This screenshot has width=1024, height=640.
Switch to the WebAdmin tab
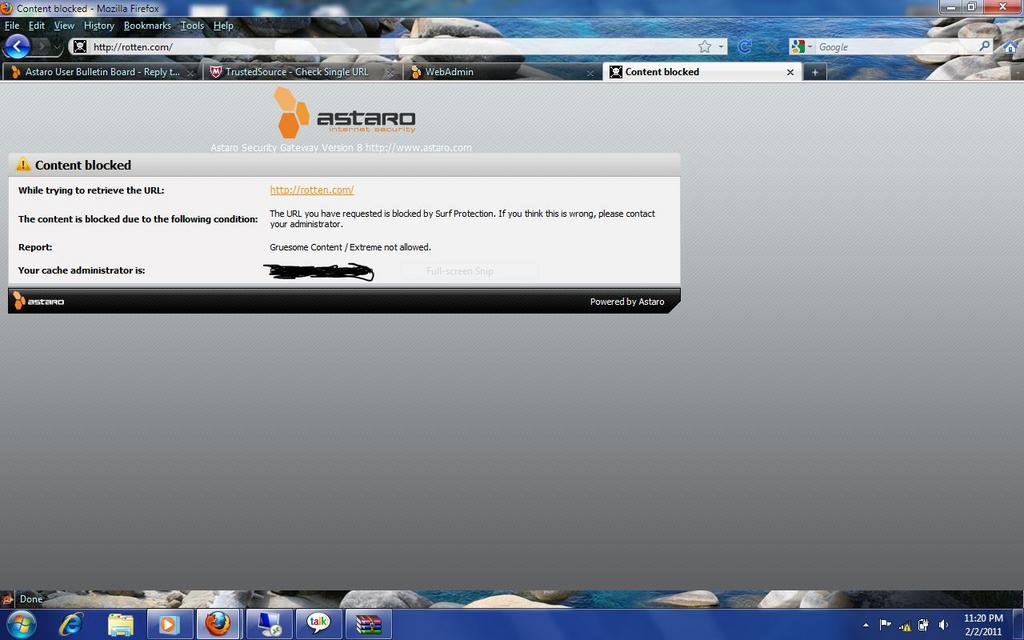pyautogui.click(x=449, y=72)
